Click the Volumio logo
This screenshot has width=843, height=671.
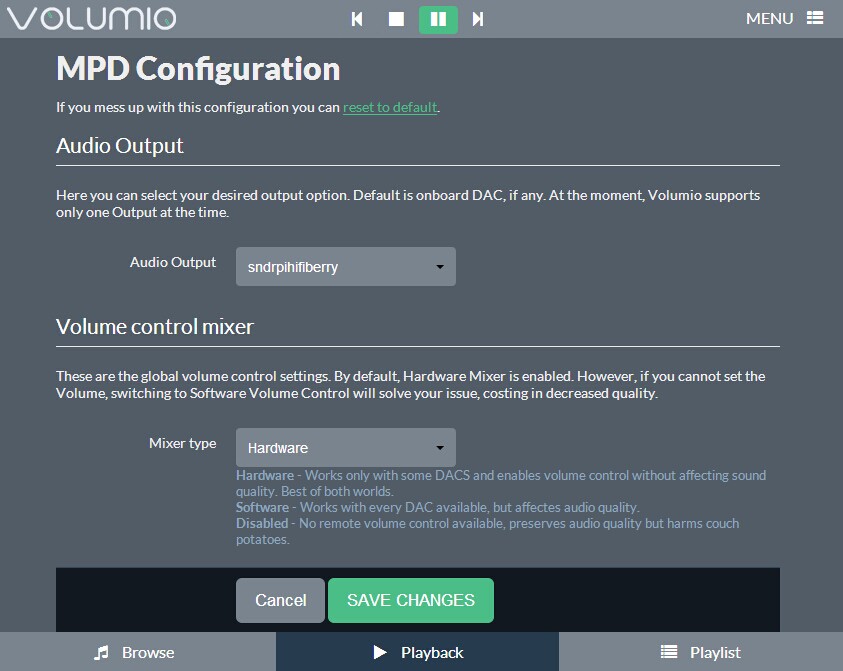(91, 18)
